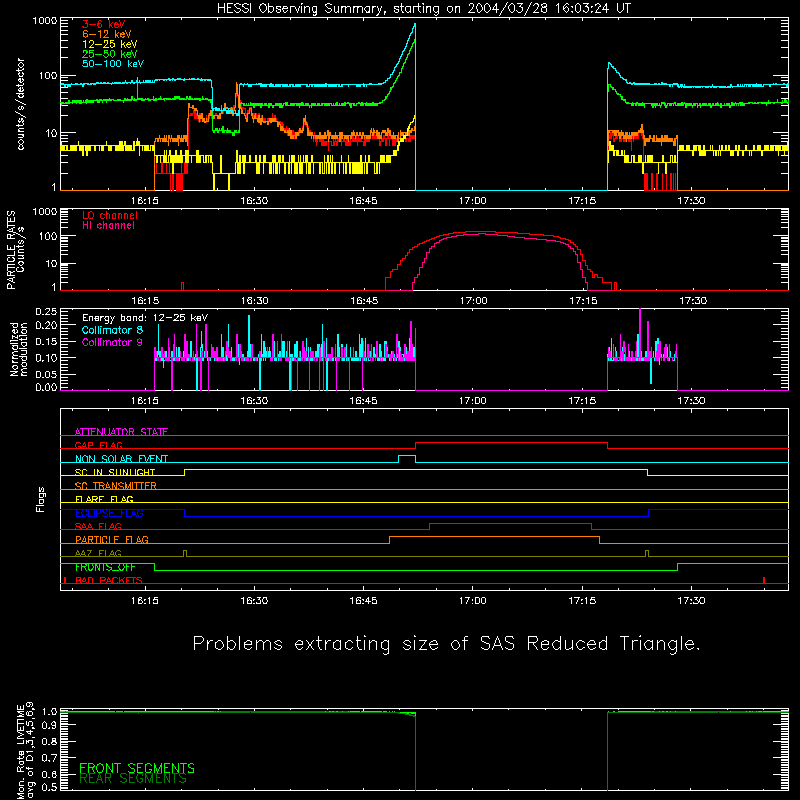Viewport: 800px width, 800px height.
Task: Click the 16:45 tick label under modulation plot
Action: point(363,401)
